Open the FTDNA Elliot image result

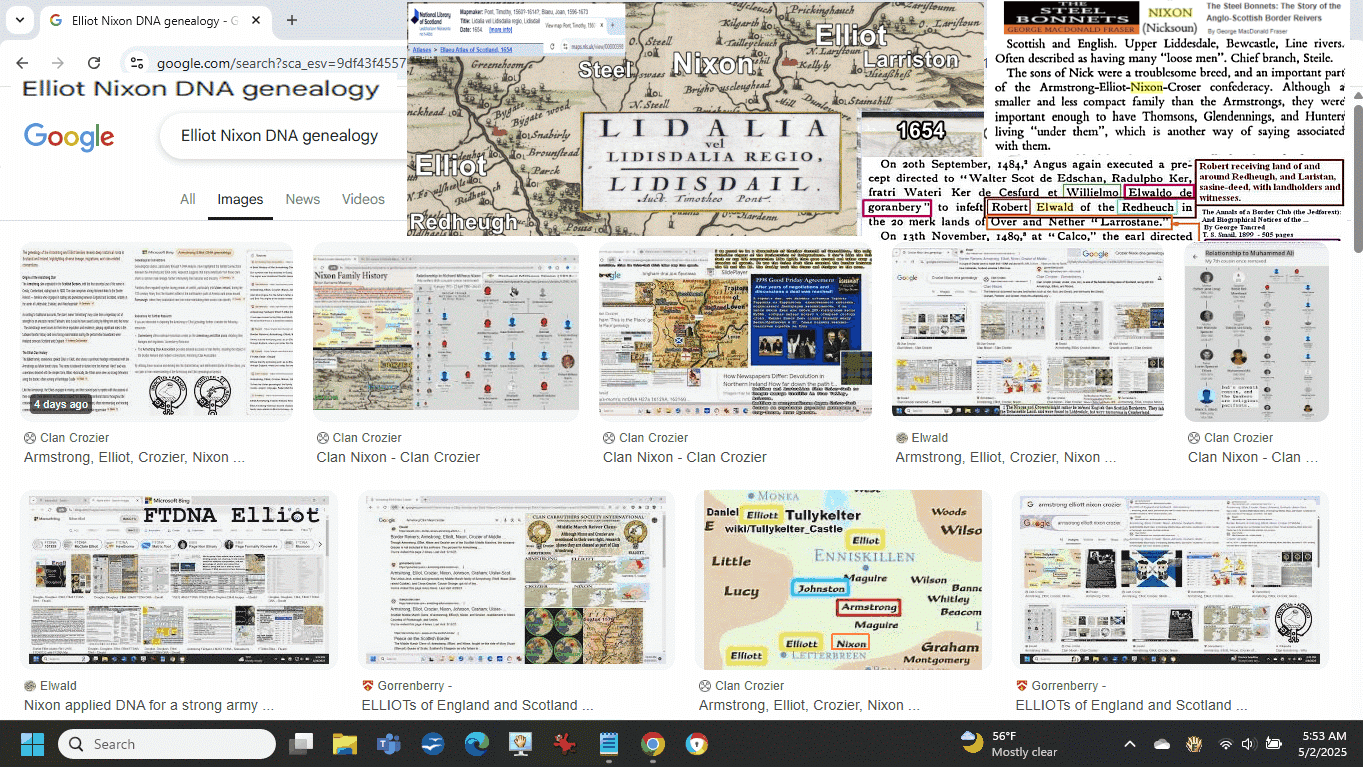[x=179, y=580]
